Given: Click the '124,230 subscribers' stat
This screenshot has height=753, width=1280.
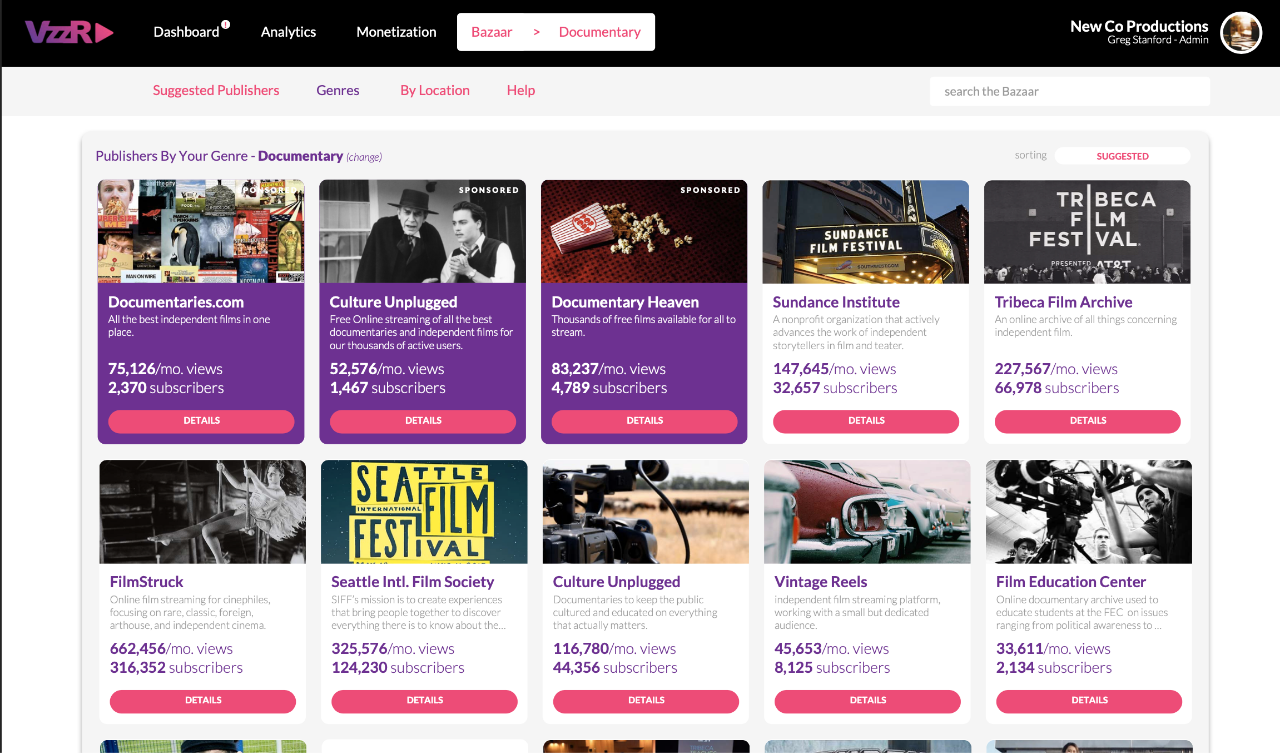Looking at the screenshot, I should [398, 668].
